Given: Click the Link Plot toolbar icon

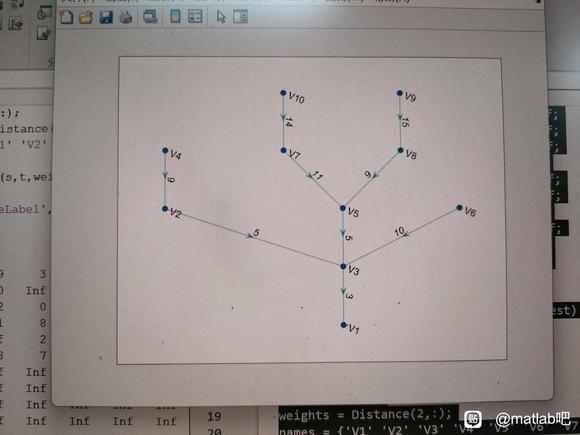Looking at the screenshot, I should [x=150, y=17].
